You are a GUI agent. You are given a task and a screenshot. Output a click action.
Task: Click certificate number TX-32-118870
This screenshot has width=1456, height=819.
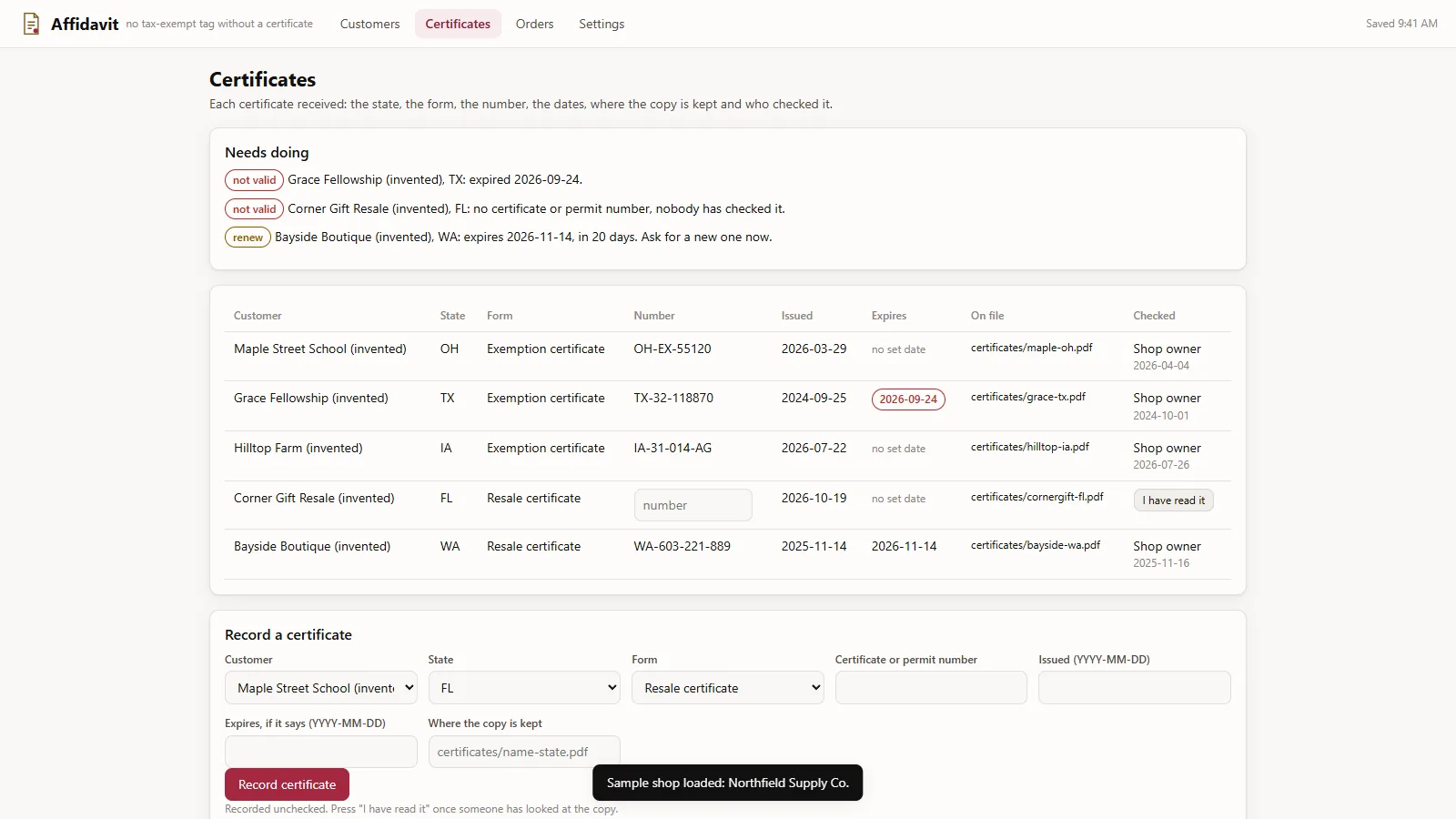[x=673, y=398]
